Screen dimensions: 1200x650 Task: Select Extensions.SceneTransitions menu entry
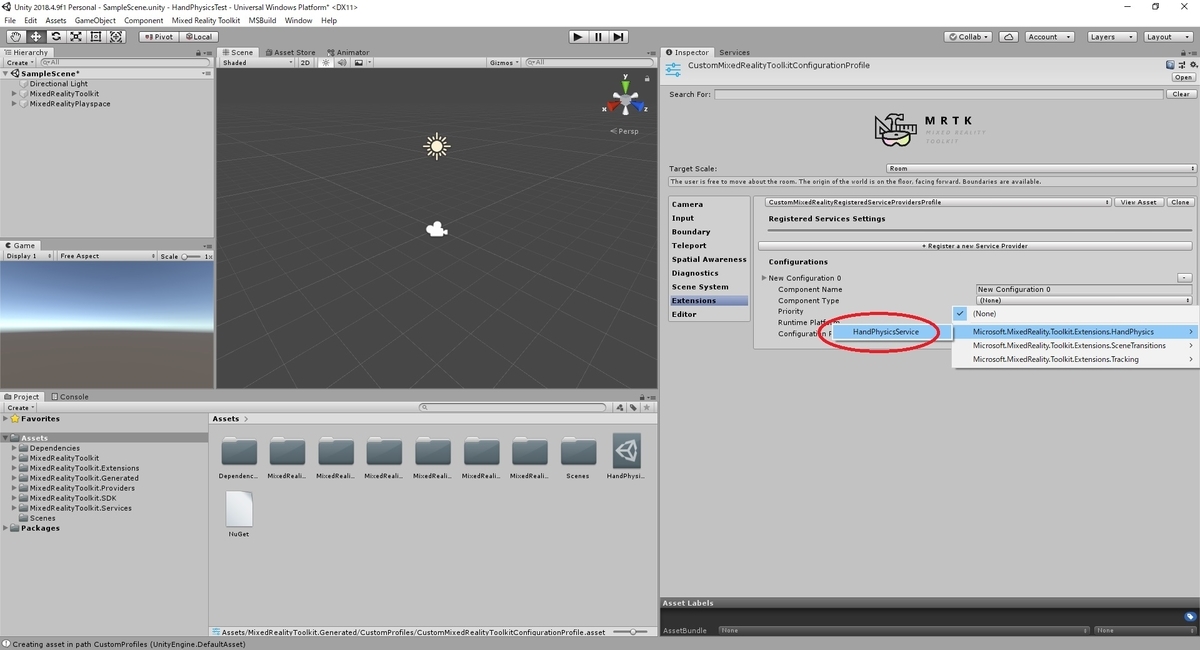click(x=1076, y=345)
